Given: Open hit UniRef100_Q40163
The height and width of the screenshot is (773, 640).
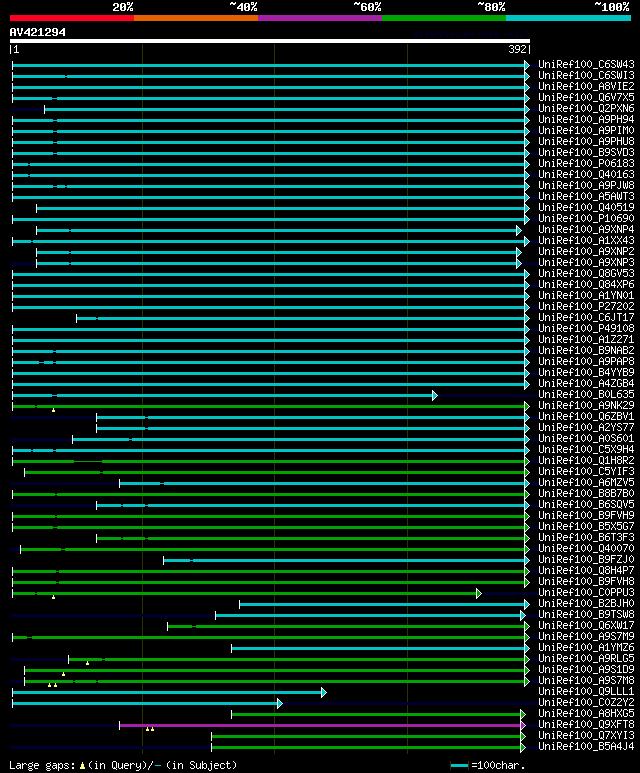Looking at the screenshot, I should (x=586, y=175).
